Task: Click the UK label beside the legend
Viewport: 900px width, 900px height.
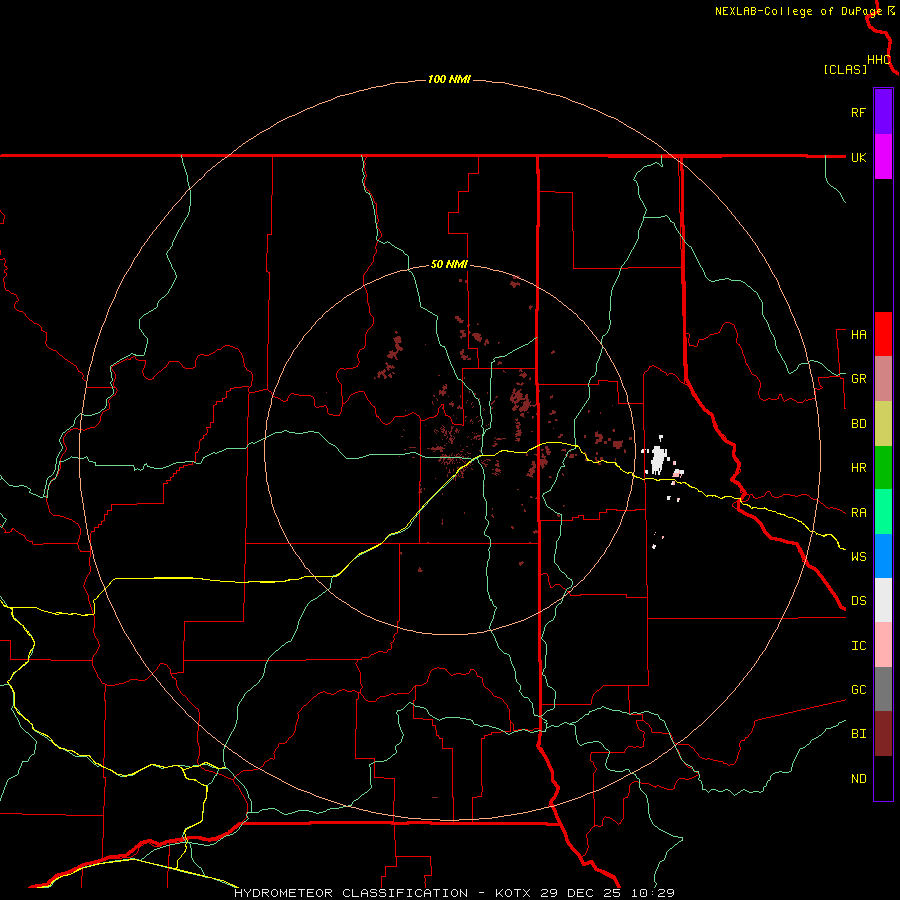Action: pos(858,157)
